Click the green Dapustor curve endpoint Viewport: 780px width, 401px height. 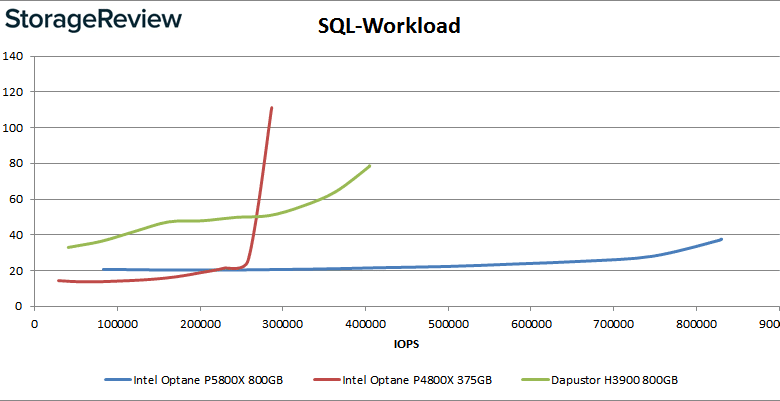[x=370, y=166]
